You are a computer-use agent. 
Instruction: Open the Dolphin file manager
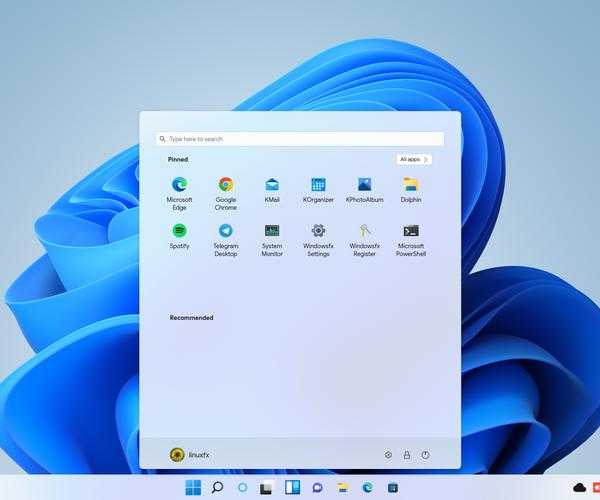pos(411,185)
